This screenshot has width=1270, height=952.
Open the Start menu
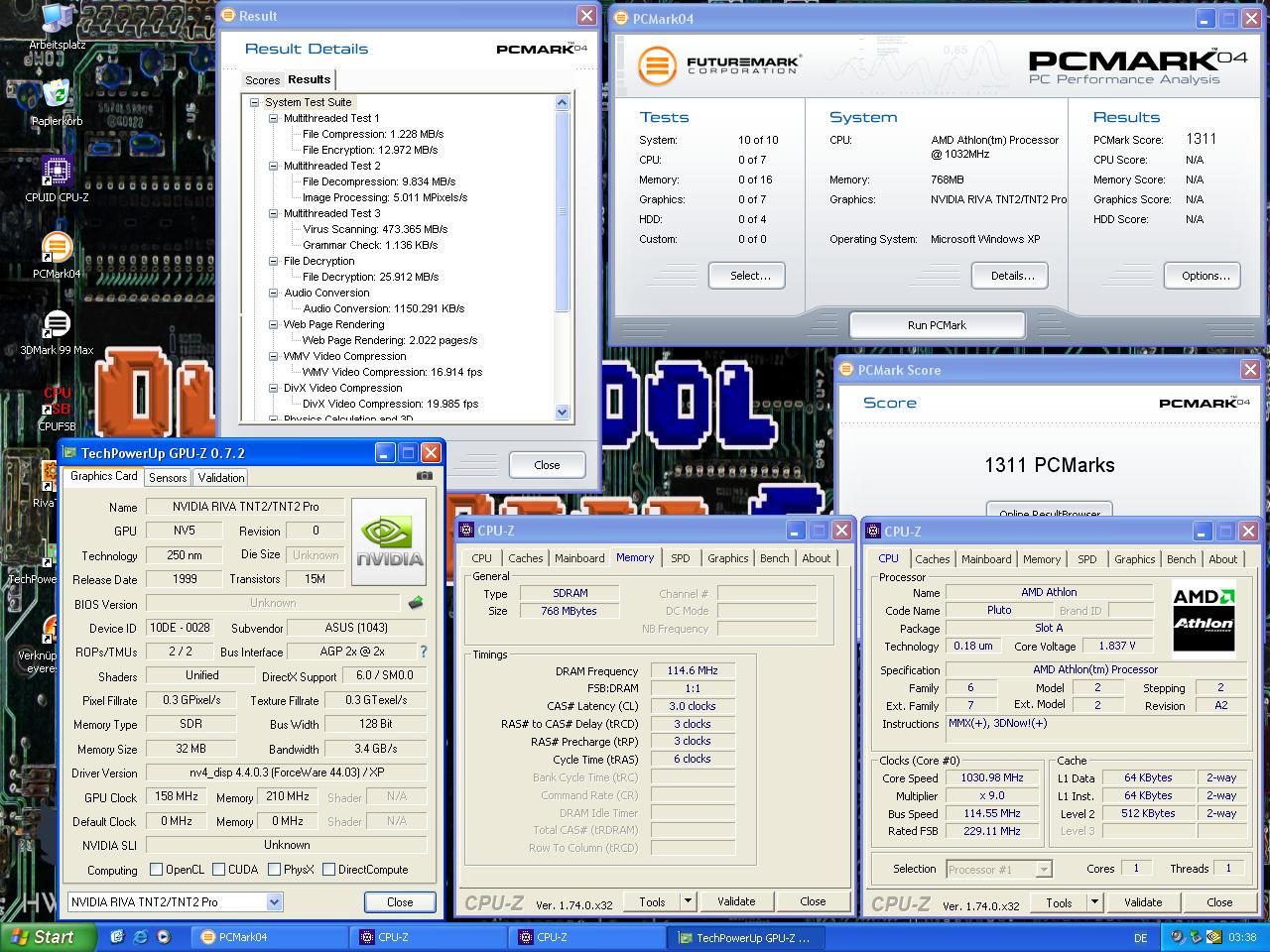pyautogui.click(x=48, y=936)
